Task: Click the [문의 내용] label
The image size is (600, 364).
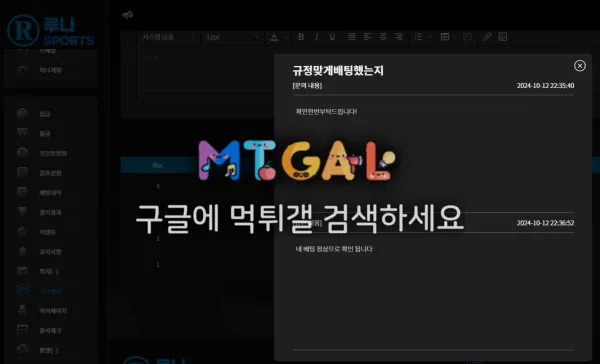Action: pos(307,86)
